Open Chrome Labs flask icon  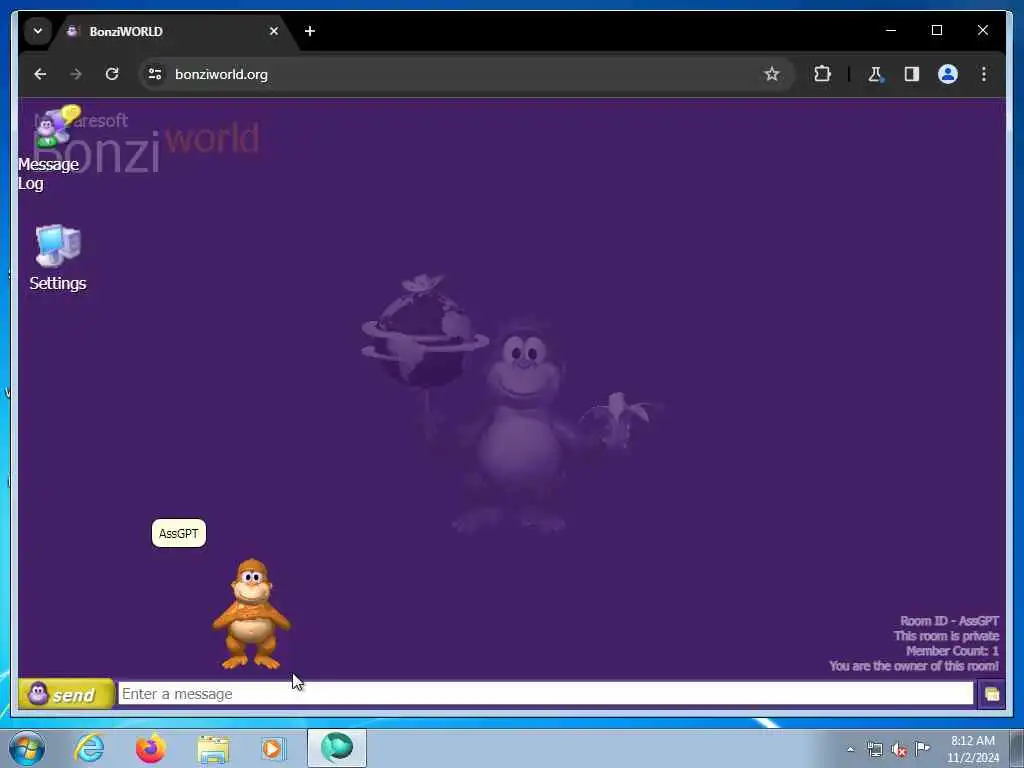875,74
